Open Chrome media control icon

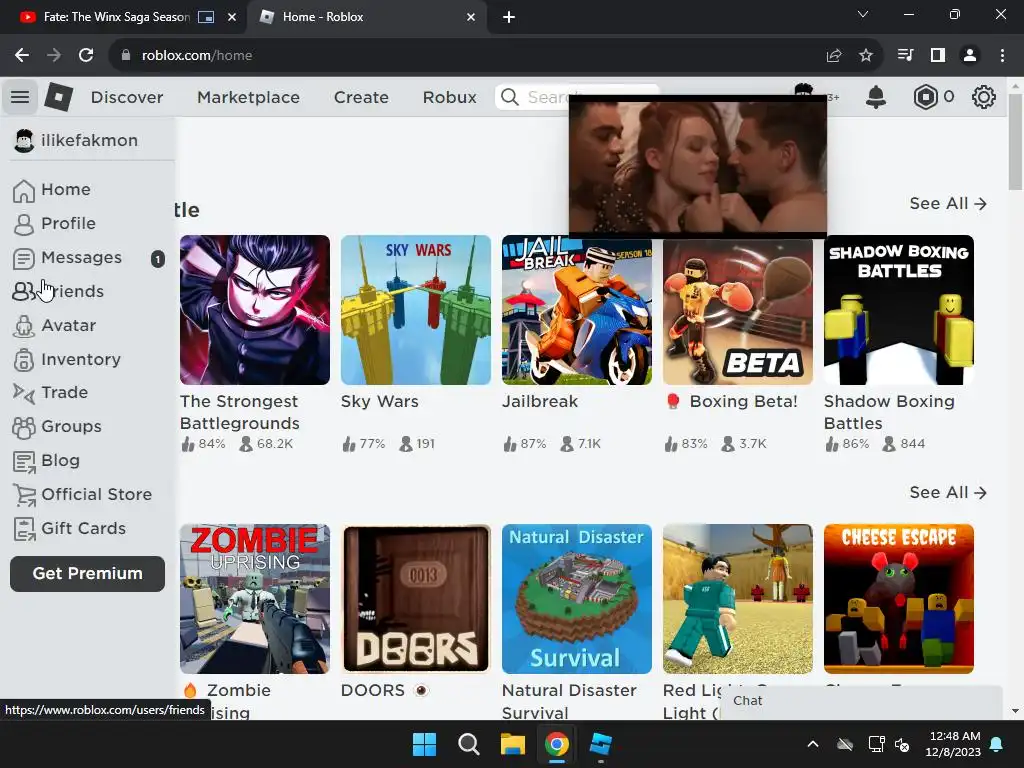905,56
